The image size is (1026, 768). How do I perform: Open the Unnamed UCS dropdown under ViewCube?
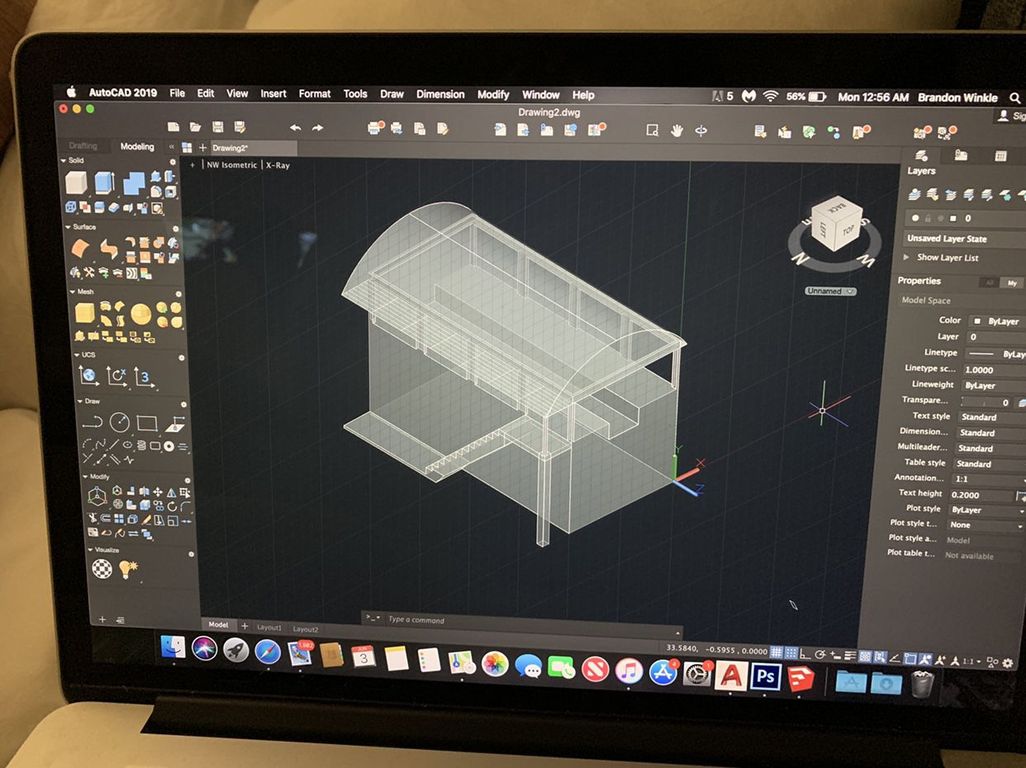[831, 291]
